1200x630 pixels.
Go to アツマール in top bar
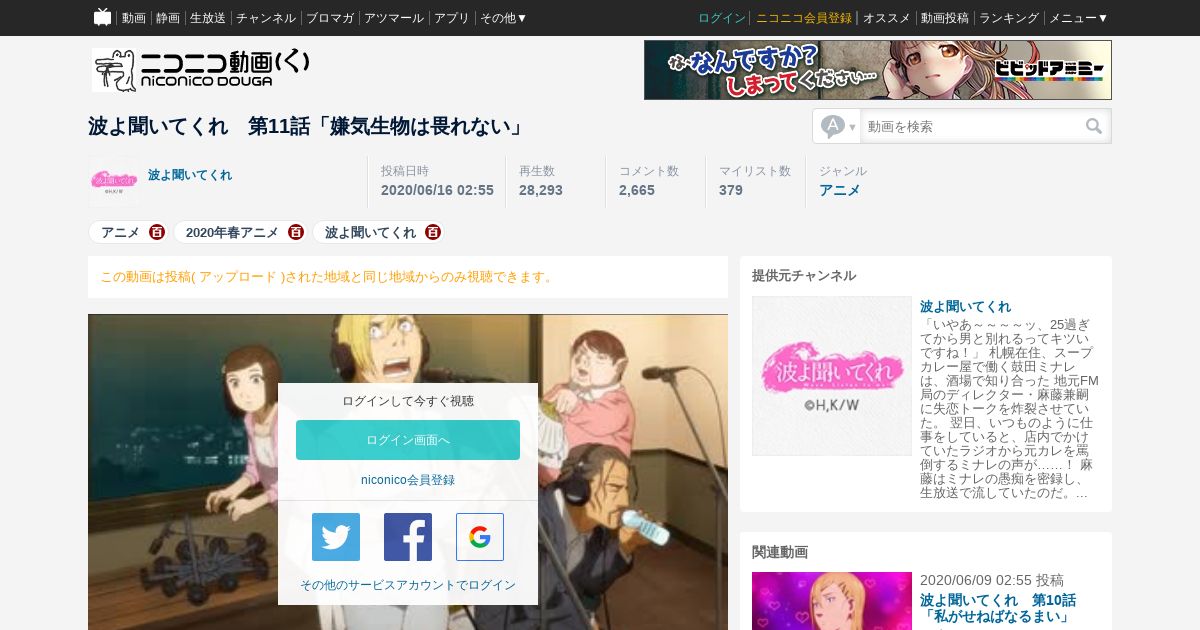click(x=394, y=18)
